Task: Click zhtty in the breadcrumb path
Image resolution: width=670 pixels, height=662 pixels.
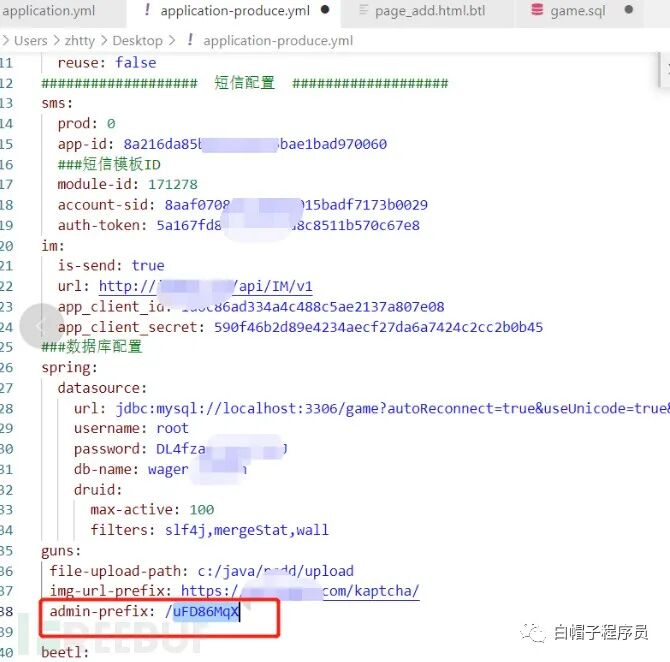Action: [79, 41]
